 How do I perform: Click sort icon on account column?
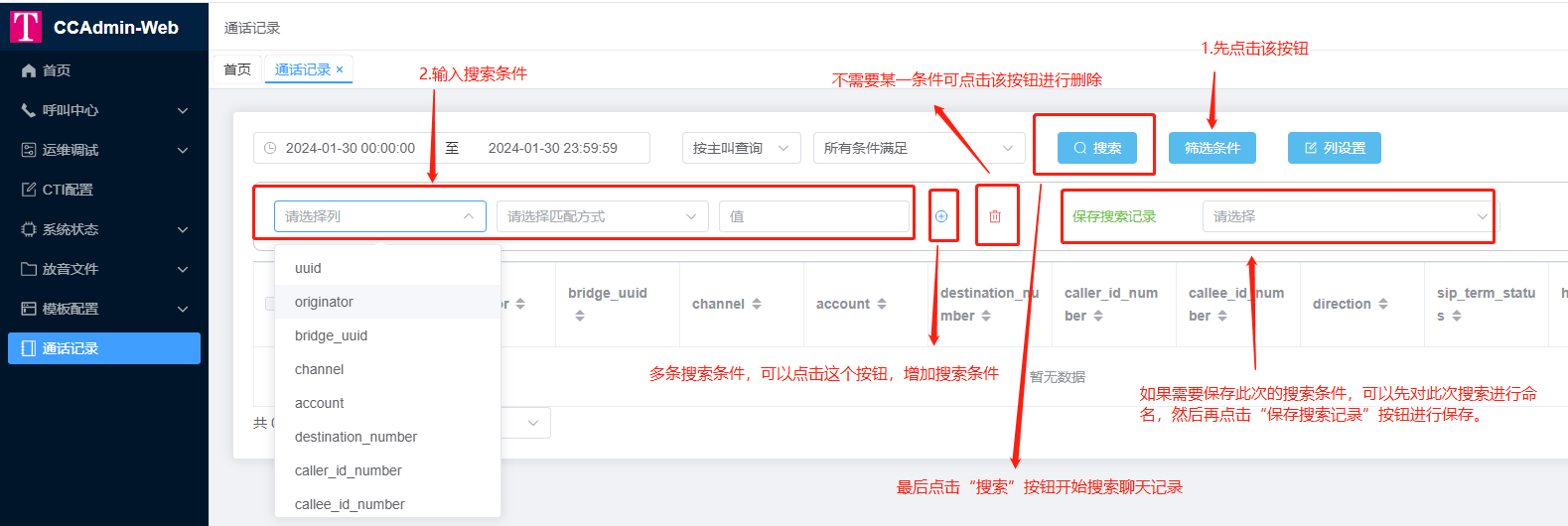click(x=881, y=304)
